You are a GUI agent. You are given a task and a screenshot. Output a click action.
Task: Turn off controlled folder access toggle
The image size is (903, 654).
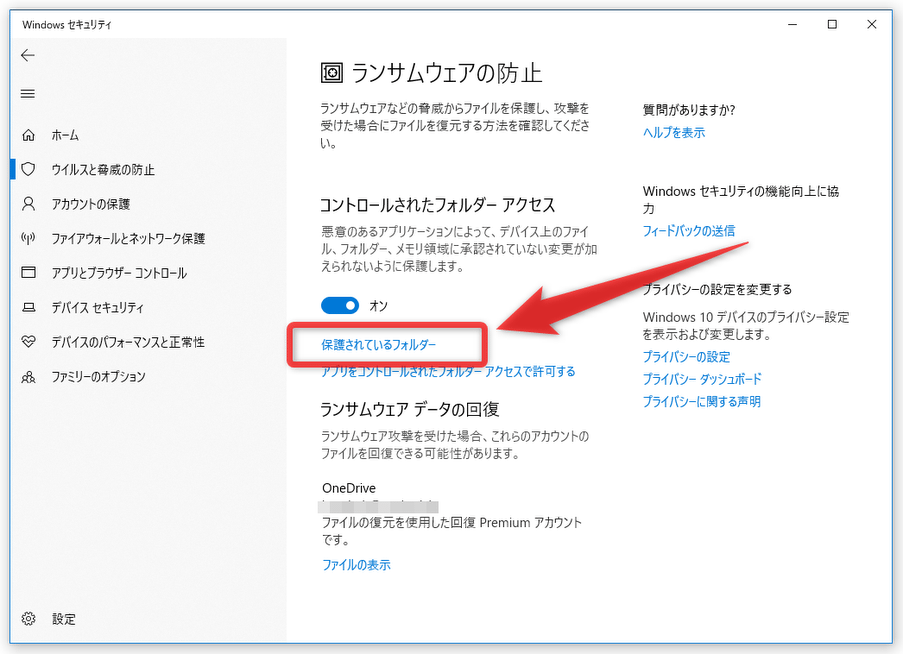pos(340,306)
